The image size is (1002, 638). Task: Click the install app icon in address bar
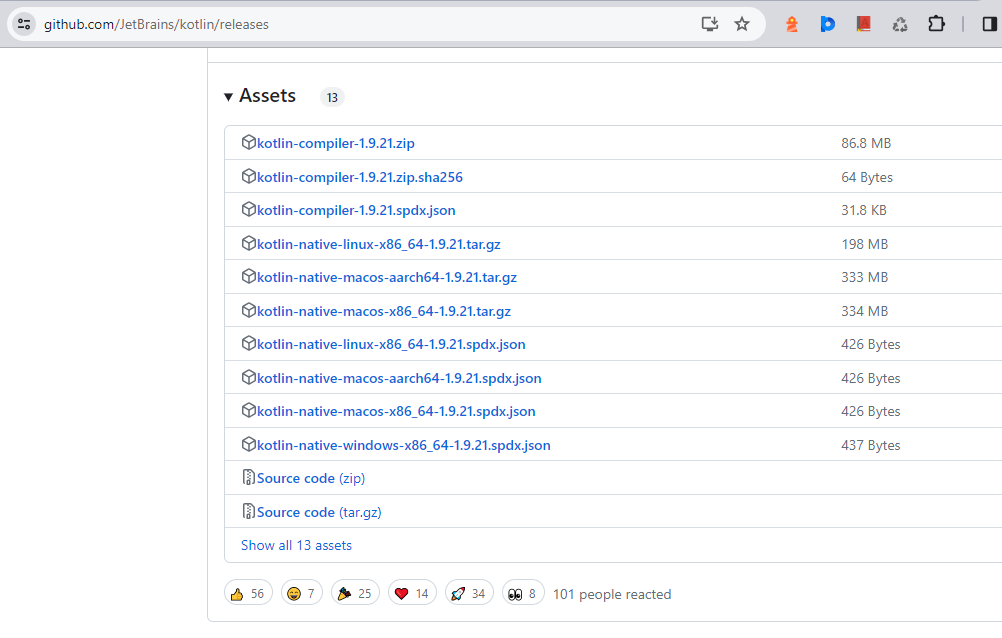[x=709, y=24]
